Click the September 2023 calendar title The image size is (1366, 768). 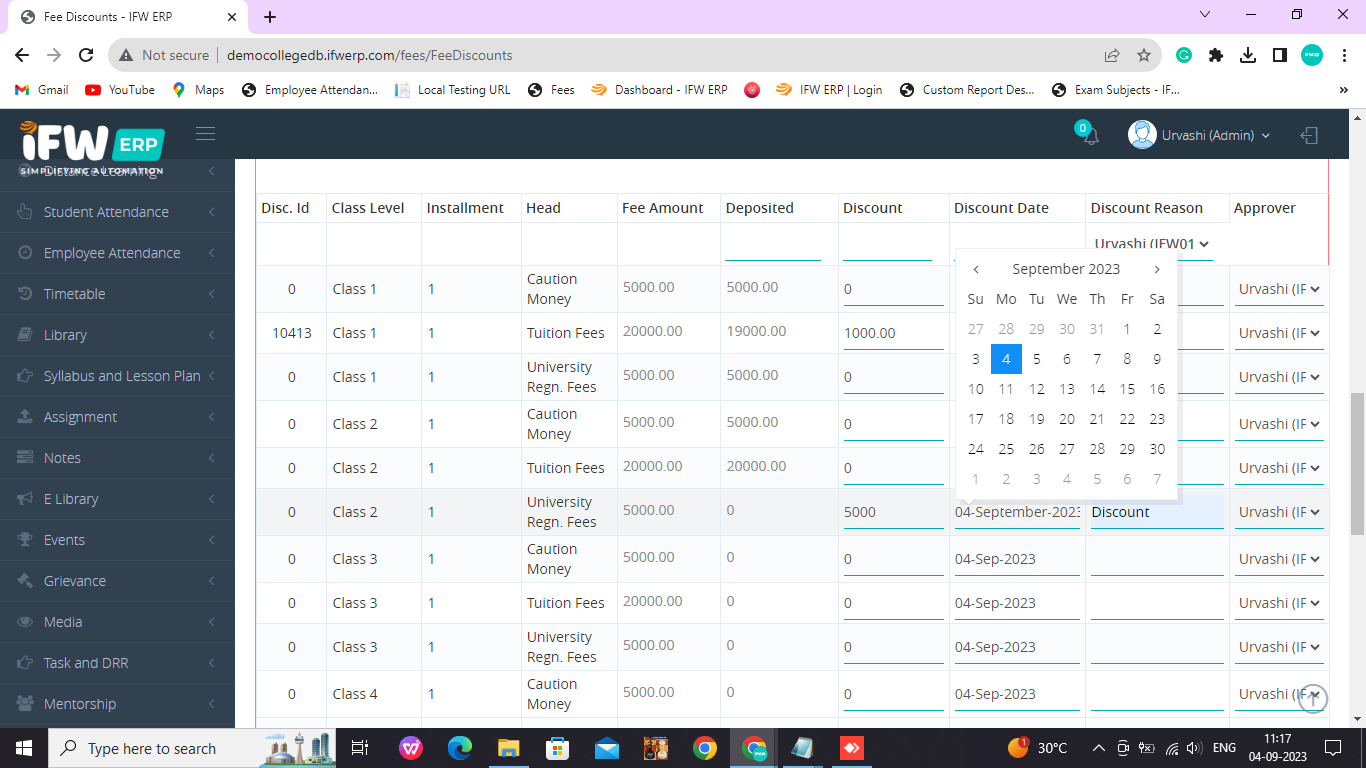pos(1066,269)
